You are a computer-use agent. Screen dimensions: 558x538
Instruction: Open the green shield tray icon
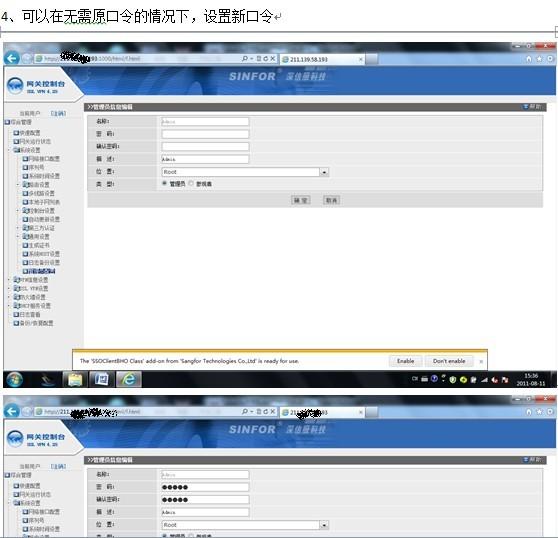pos(453,380)
